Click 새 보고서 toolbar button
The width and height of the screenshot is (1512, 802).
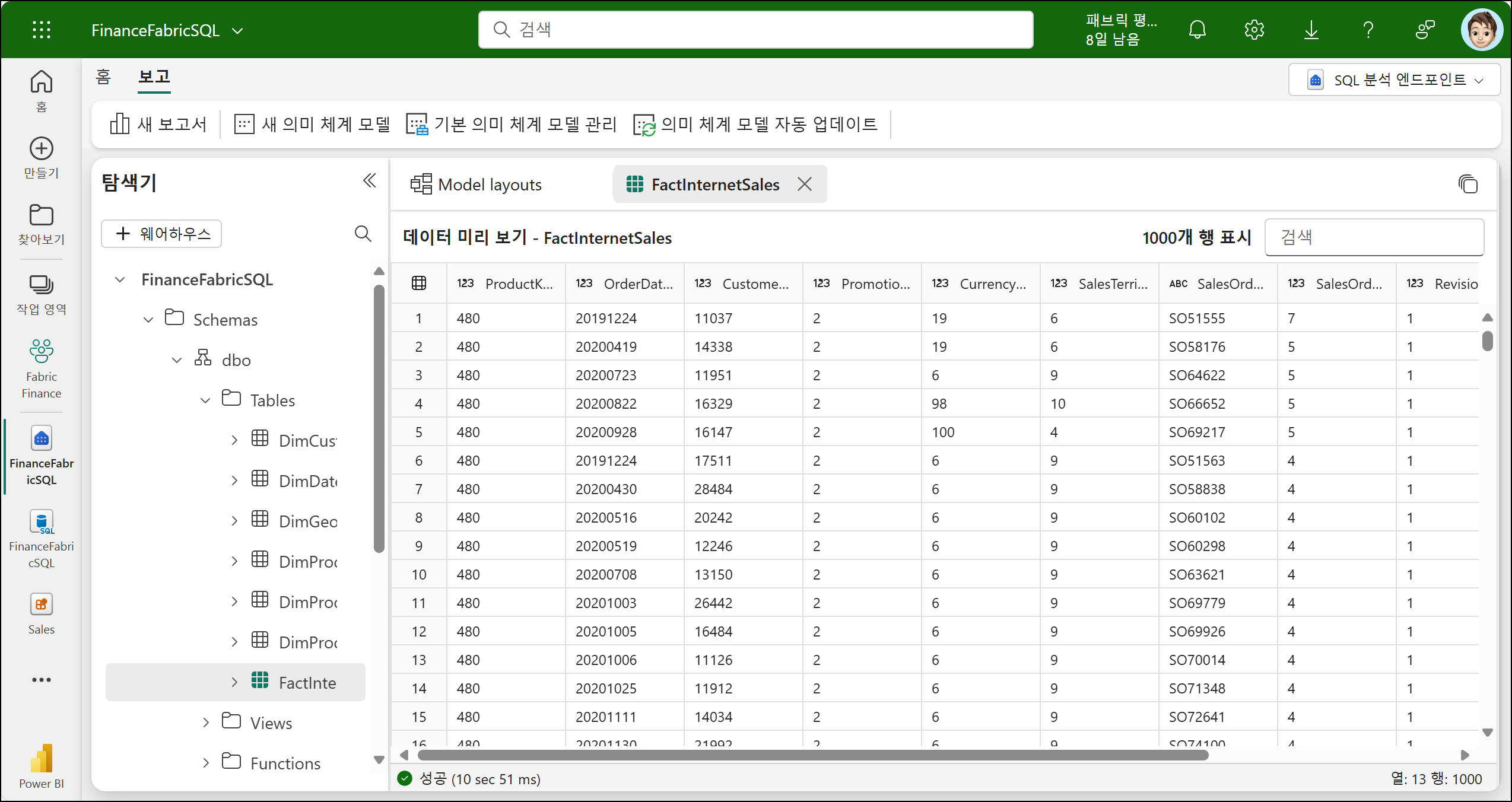(158, 124)
